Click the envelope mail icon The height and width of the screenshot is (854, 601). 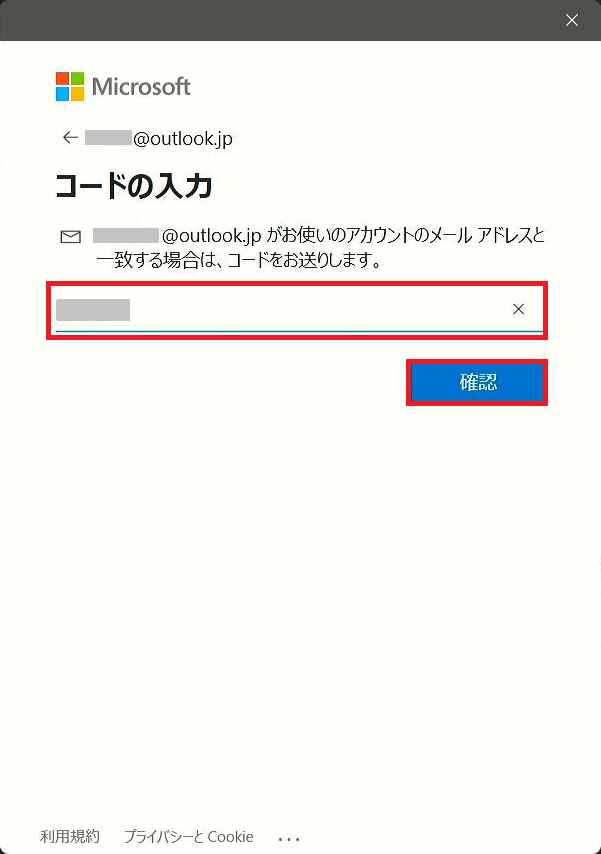71,236
